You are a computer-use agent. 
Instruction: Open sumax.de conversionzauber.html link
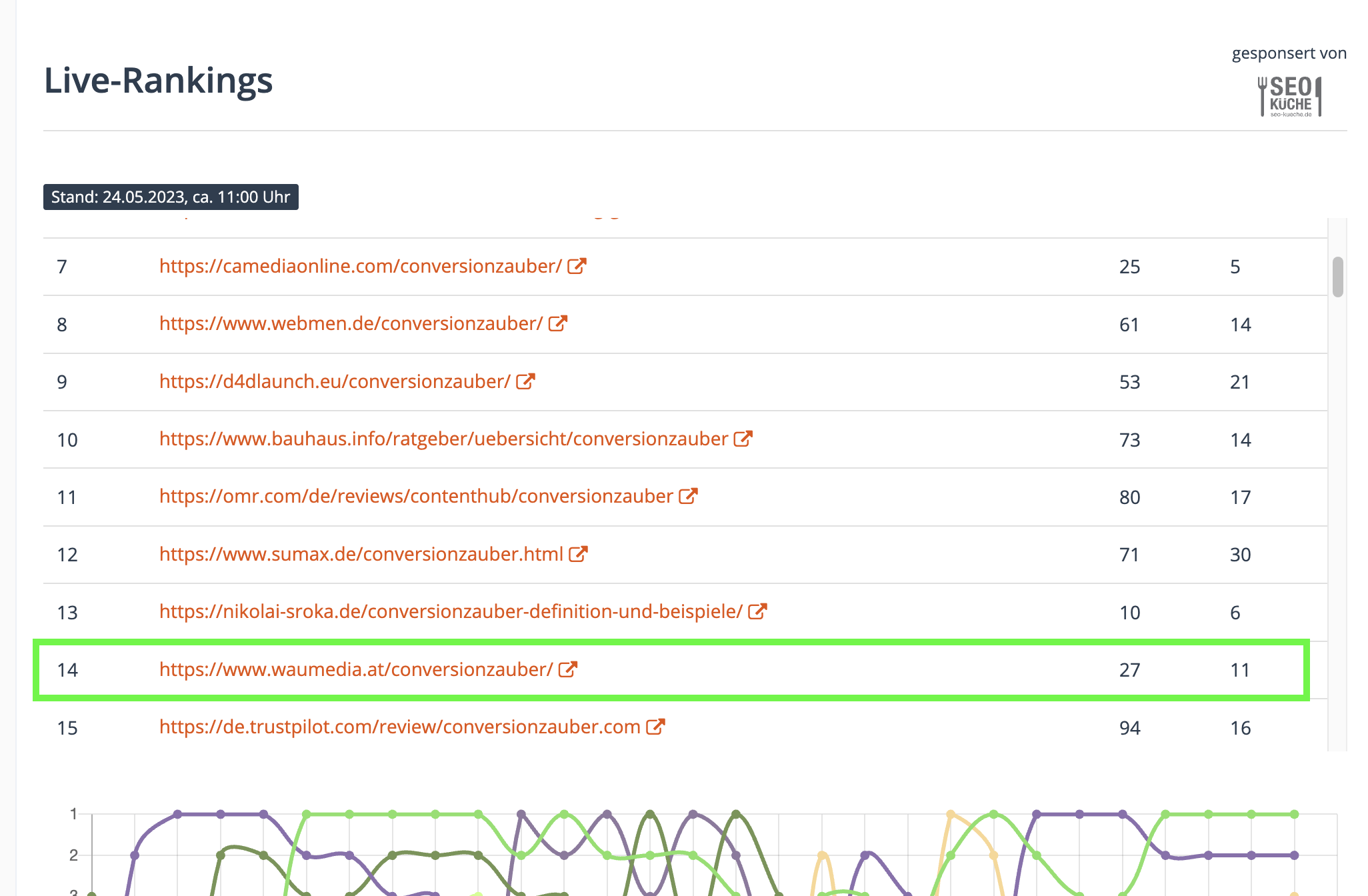coord(361,554)
